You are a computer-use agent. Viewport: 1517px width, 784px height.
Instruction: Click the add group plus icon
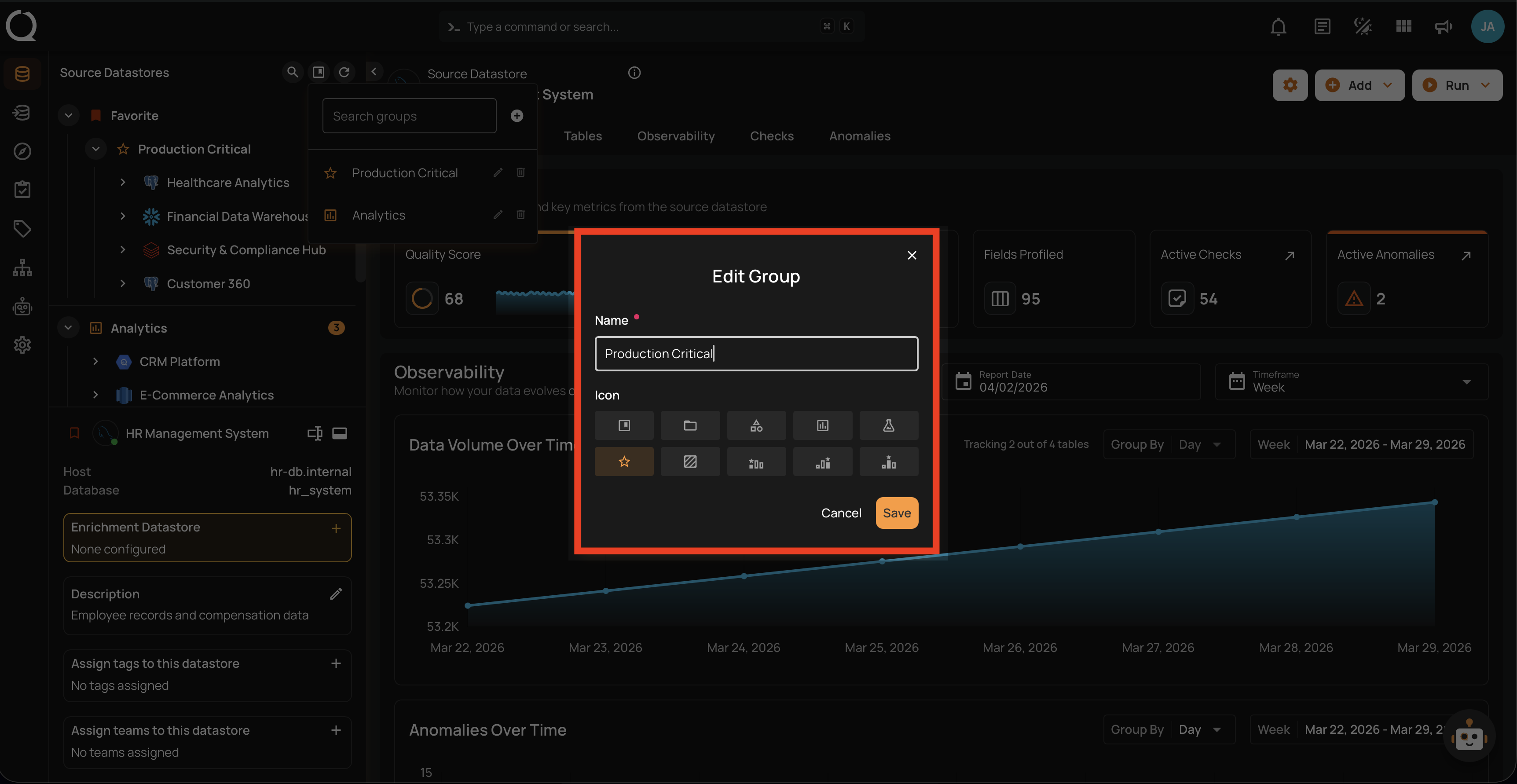coord(517,116)
